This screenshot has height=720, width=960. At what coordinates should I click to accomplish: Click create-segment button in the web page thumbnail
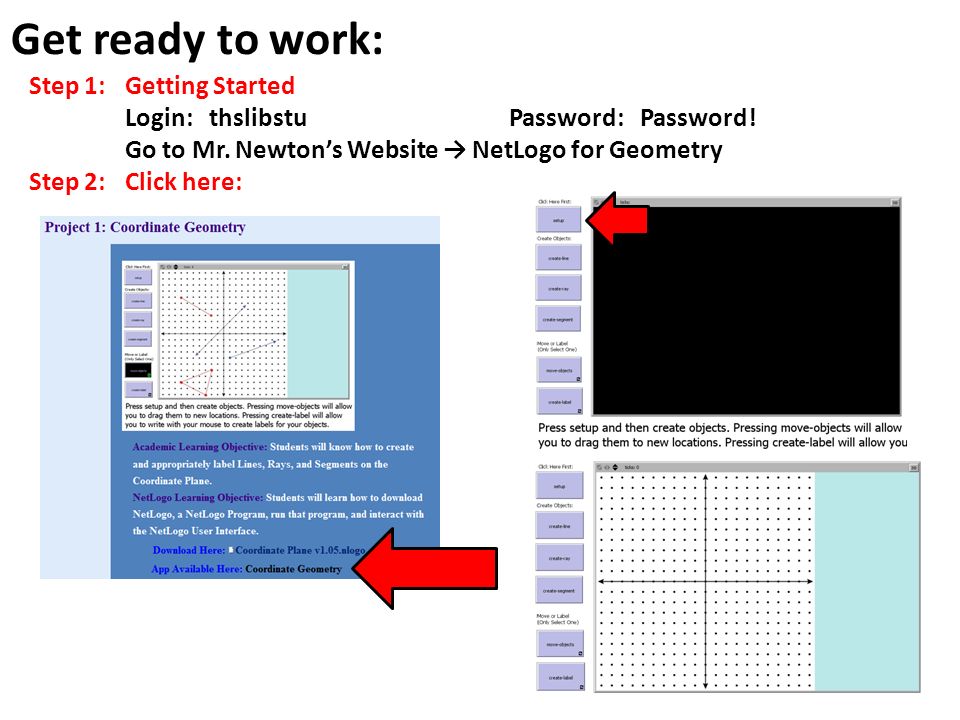138,339
